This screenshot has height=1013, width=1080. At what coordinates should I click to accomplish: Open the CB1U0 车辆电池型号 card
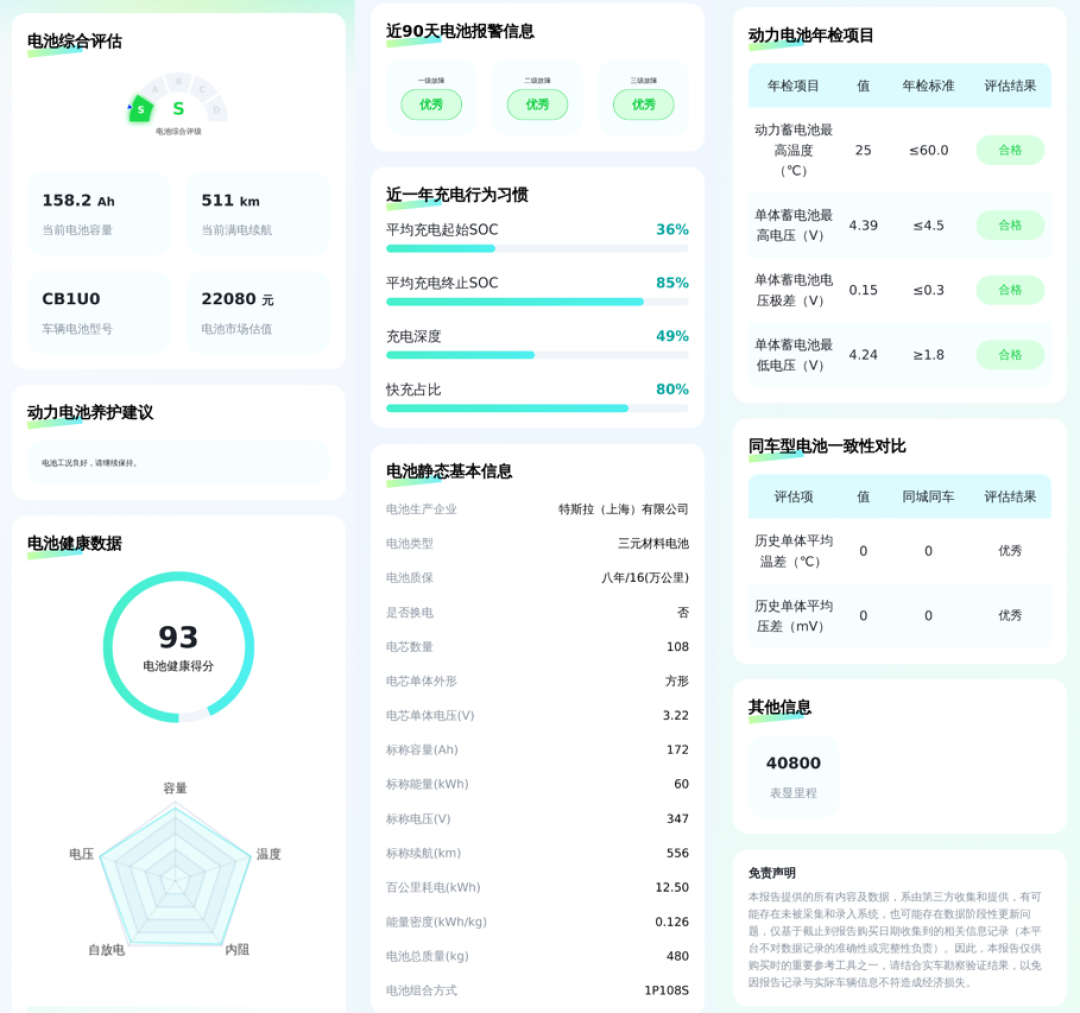tap(98, 313)
